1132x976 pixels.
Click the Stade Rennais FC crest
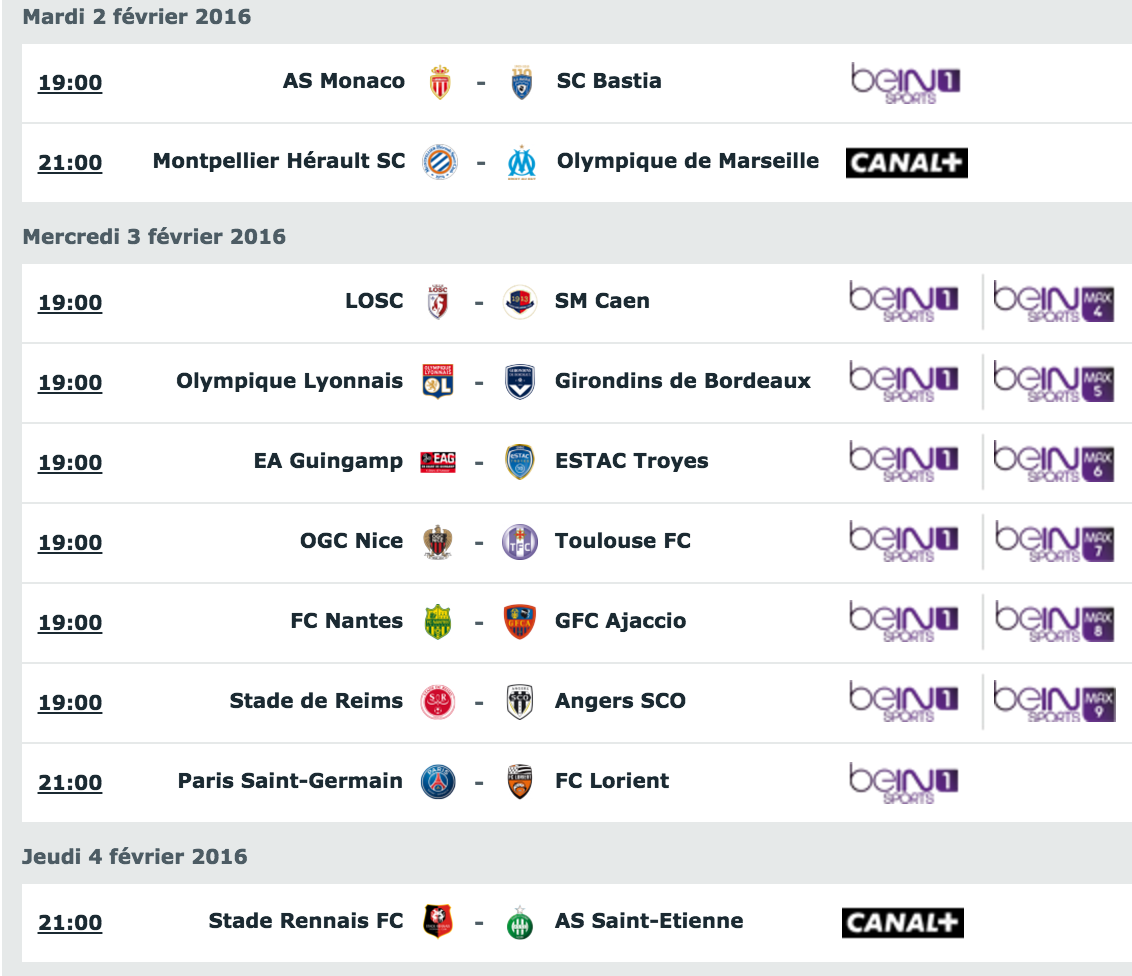437,921
